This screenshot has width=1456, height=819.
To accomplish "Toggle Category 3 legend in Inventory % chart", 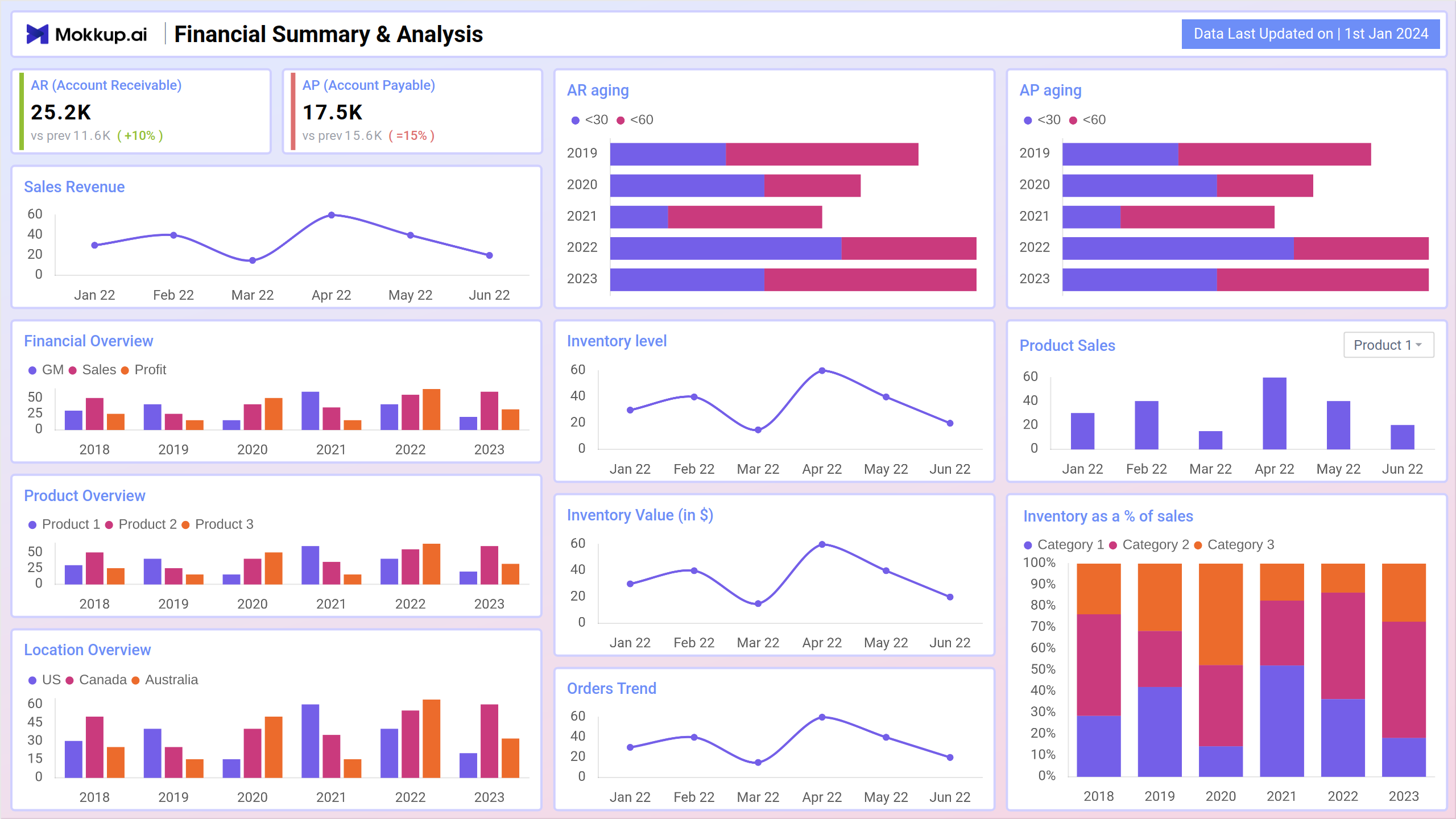I will [x=1234, y=545].
